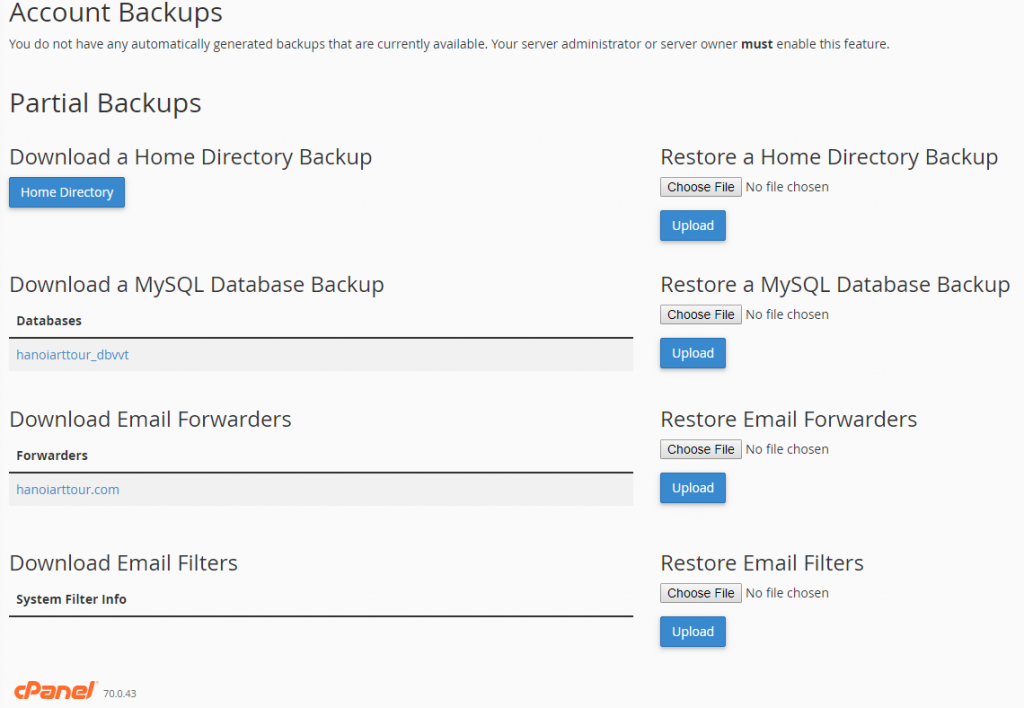
Task: Click the cPanel logo
Action: (56, 690)
